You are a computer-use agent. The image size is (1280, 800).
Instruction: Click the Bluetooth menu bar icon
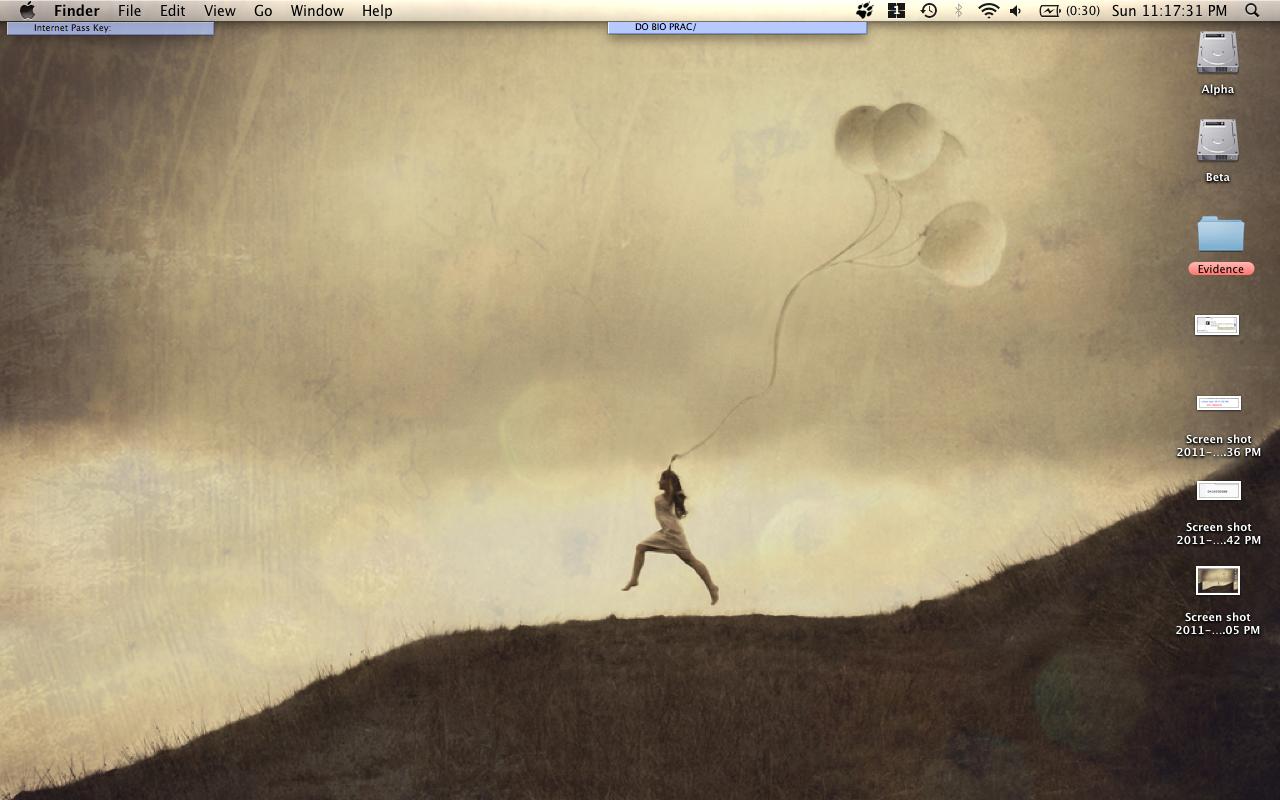(958, 11)
